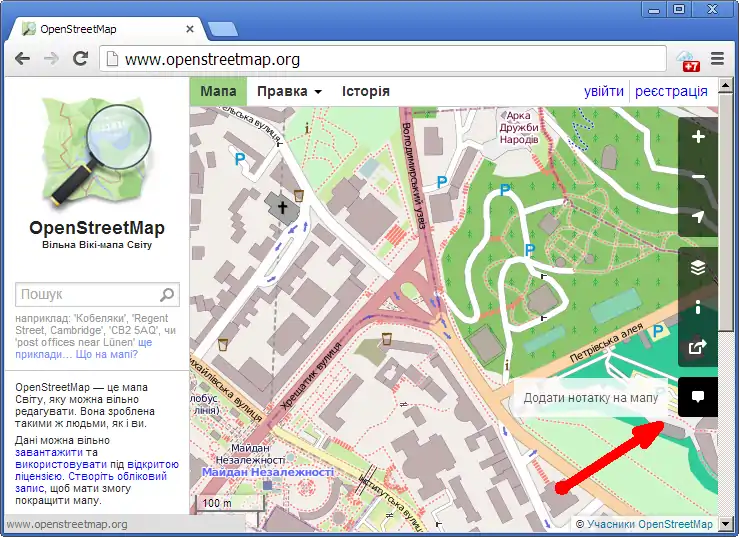Add a note to the map
739x537 pixels.
coord(698,397)
